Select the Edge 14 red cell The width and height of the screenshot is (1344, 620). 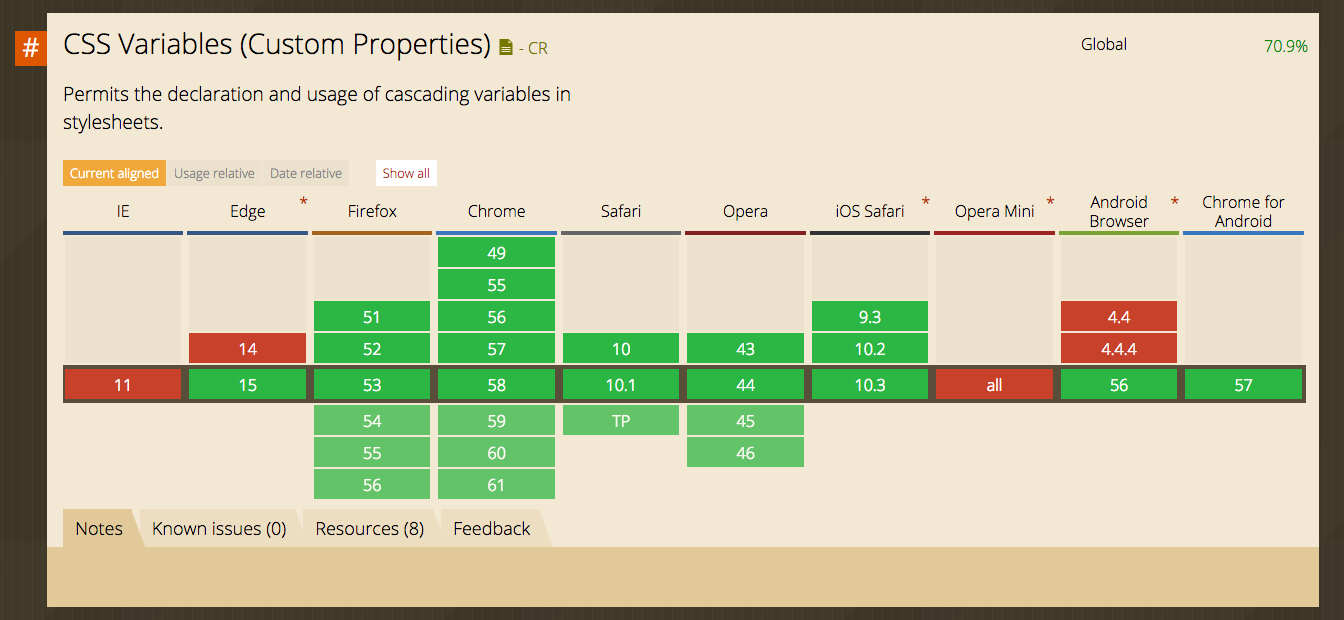click(247, 349)
